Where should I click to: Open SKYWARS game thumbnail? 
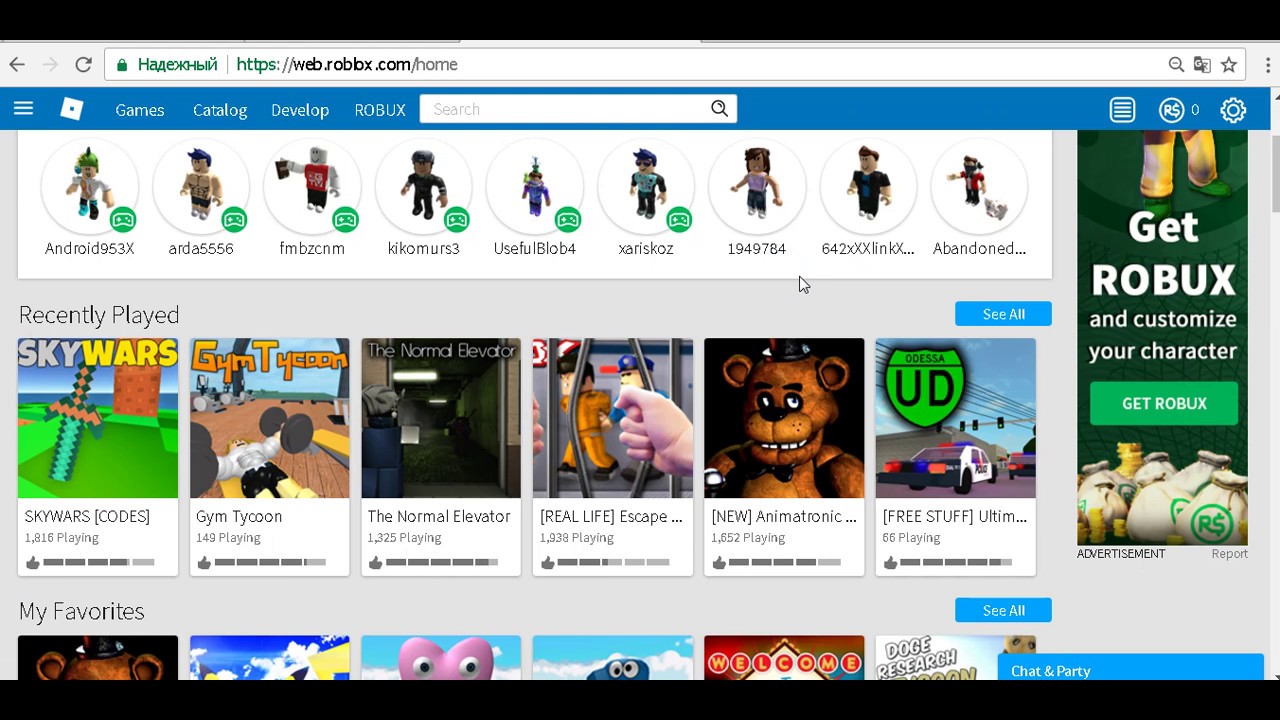pos(98,418)
